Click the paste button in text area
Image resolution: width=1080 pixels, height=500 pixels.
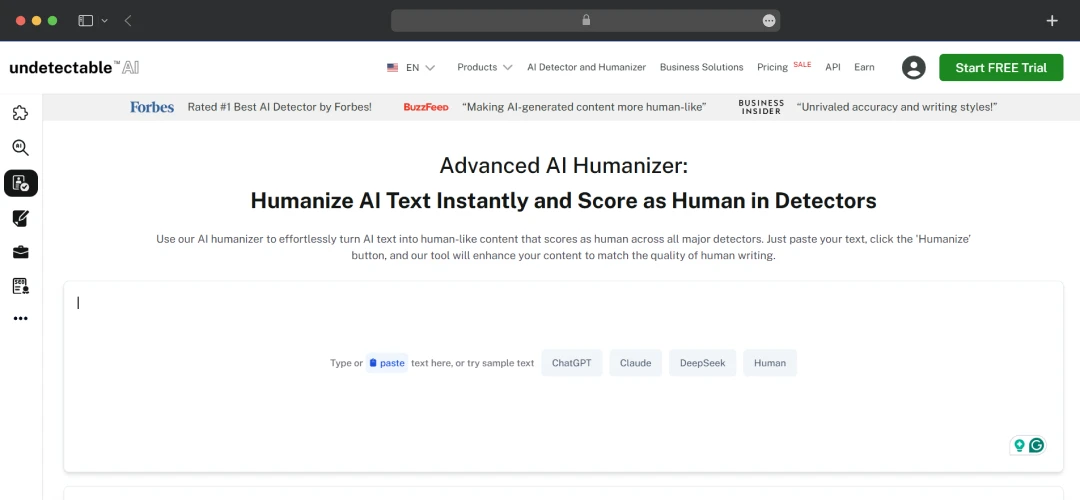(x=386, y=363)
